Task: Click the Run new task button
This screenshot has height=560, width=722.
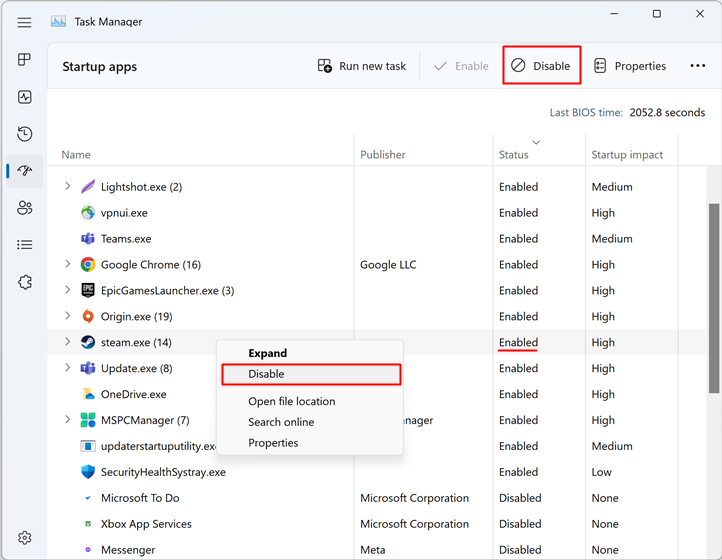Action: 362,66
